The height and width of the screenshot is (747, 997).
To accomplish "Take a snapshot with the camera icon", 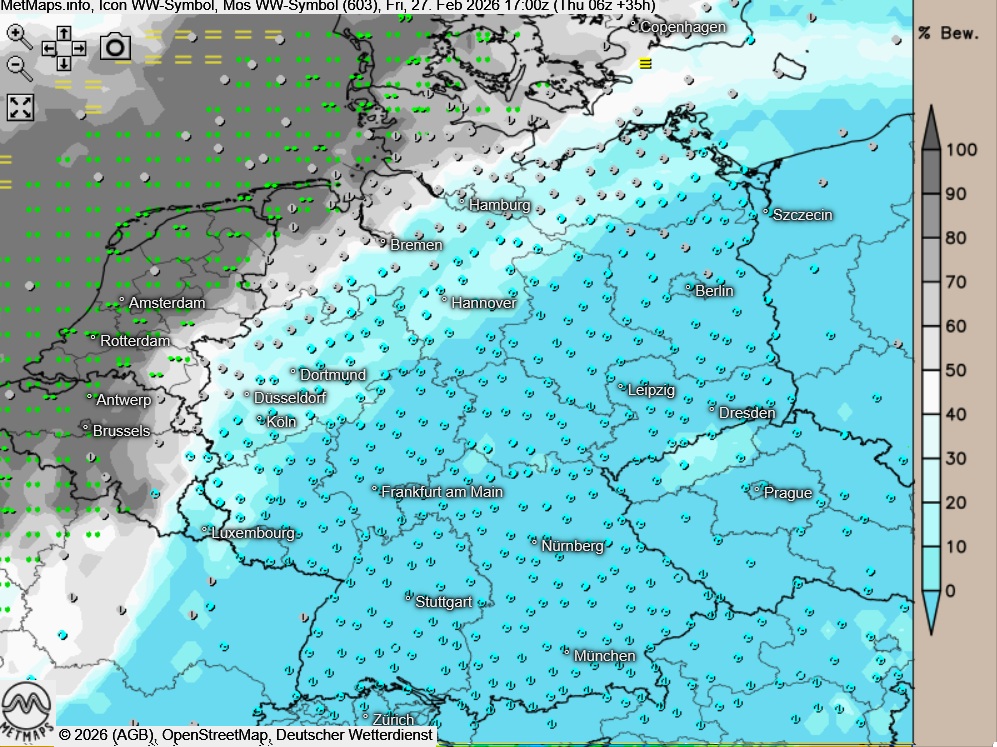I will pos(116,46).
